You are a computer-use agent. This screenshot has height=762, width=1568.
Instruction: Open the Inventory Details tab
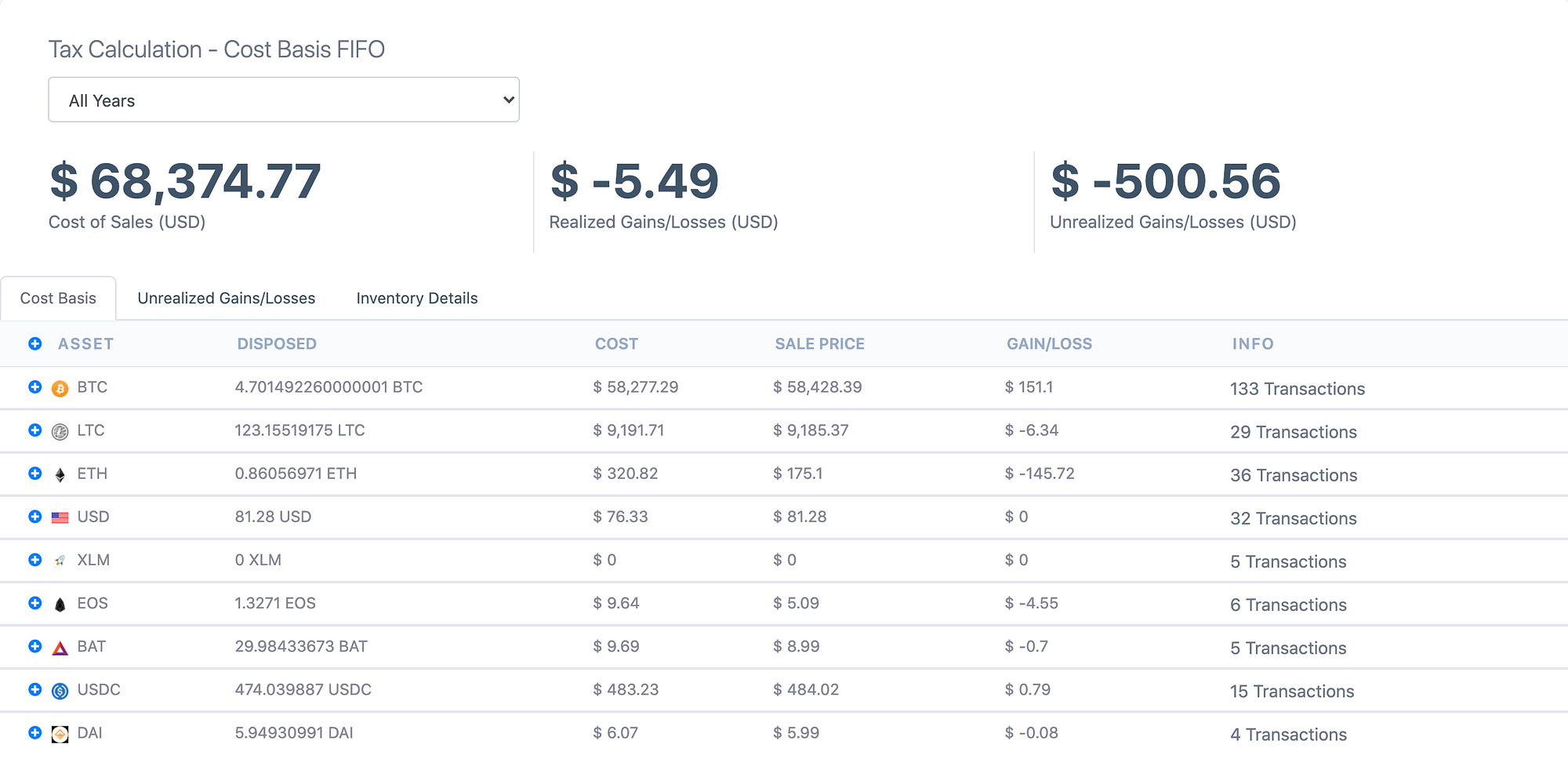[416, 298]
